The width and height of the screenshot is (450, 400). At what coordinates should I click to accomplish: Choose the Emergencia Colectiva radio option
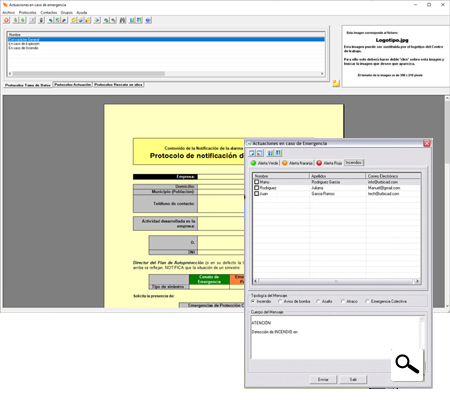(367, 301)
